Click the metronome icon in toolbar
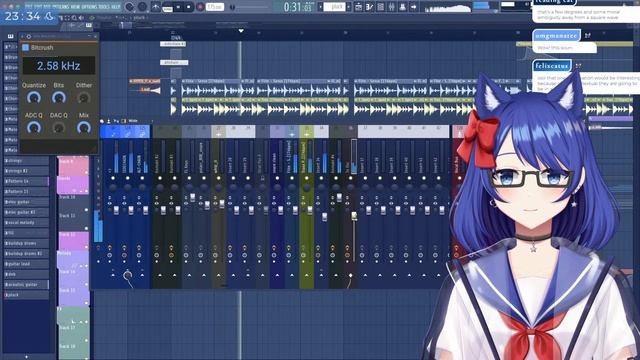This screenshot has height=360, width=640. 156,7
